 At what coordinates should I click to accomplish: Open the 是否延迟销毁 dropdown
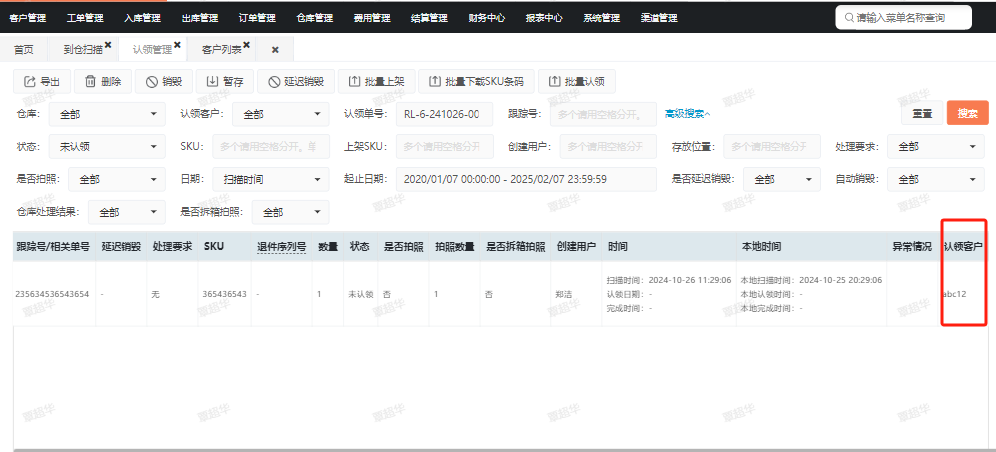point(782,180)
